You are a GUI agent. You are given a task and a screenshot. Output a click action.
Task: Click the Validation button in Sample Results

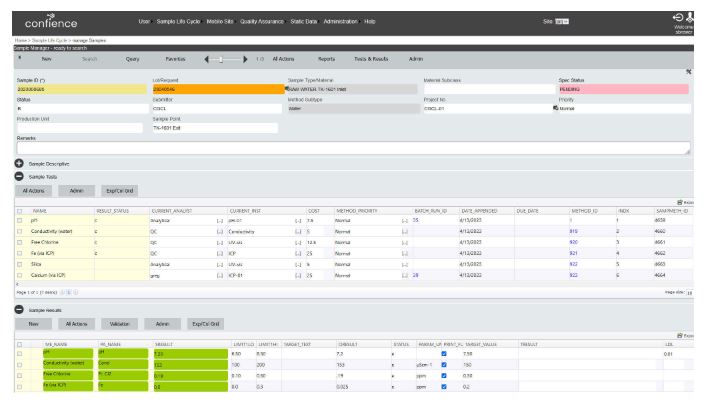pos(119,324)
